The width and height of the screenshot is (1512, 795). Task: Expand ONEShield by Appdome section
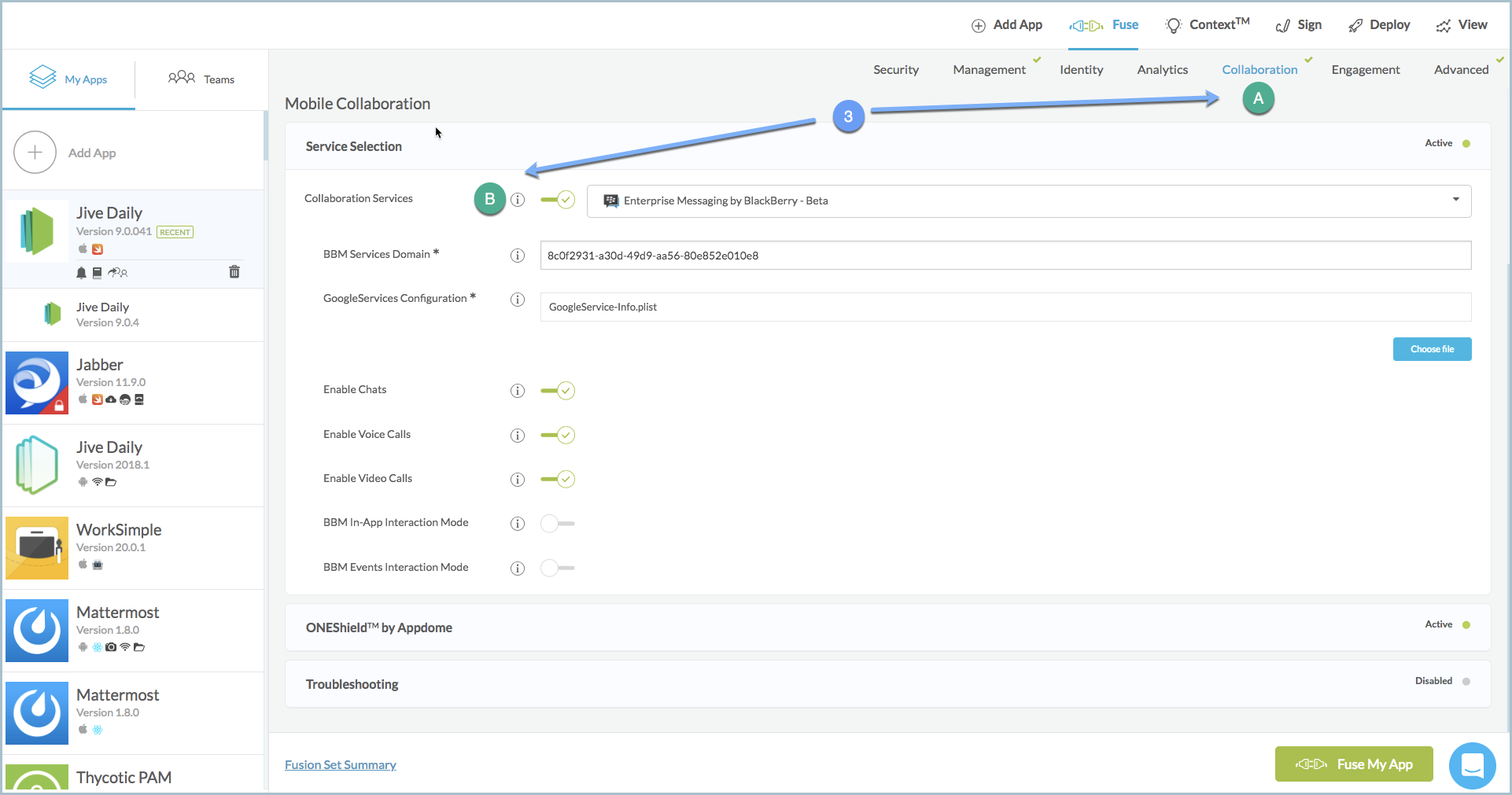887,628
